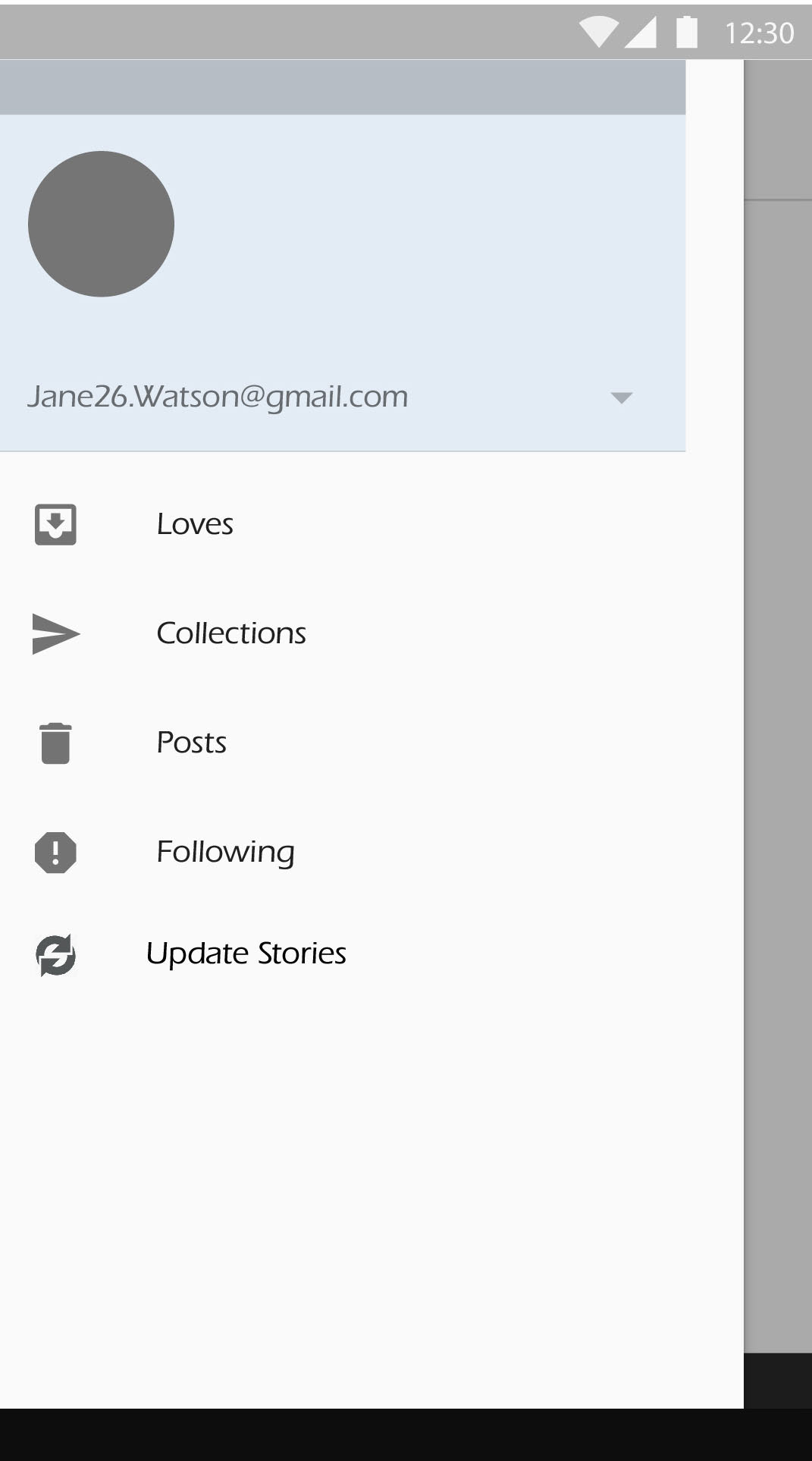Tap the Wi-Fi status icon
812x1461 pixels.
tap(598, 33)
